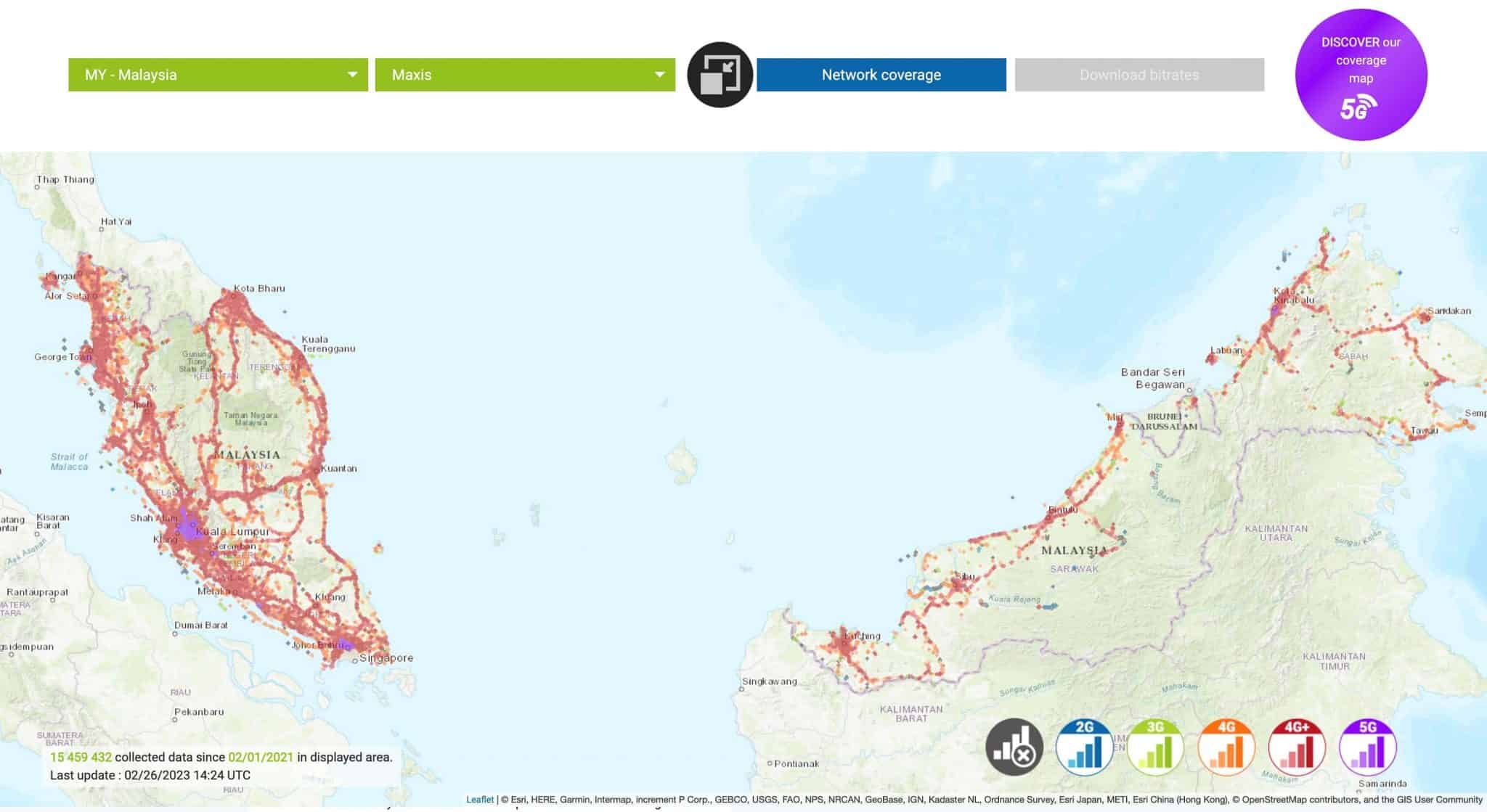1487x812 pixels.
Task: Toggle the 4G+ coverage layer icon
Action: pos(1297,747)
